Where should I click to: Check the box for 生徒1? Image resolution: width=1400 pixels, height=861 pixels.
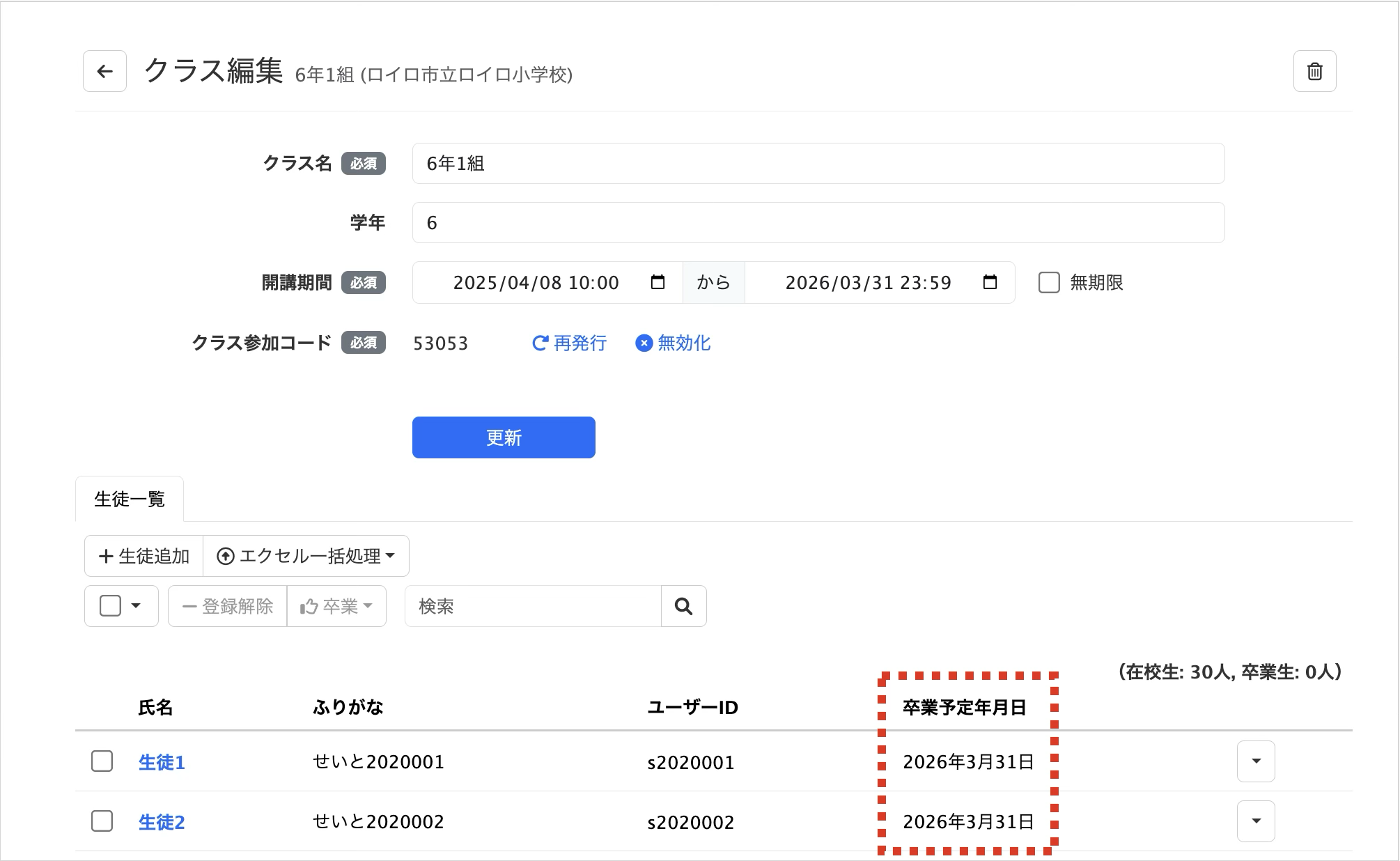(x=102, y=761)
